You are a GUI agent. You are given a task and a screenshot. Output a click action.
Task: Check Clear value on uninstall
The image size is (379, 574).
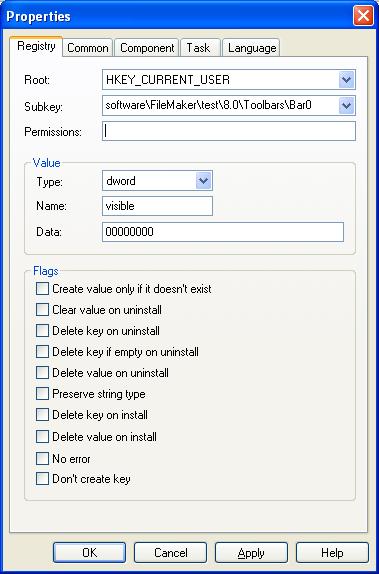pos(42,310)
